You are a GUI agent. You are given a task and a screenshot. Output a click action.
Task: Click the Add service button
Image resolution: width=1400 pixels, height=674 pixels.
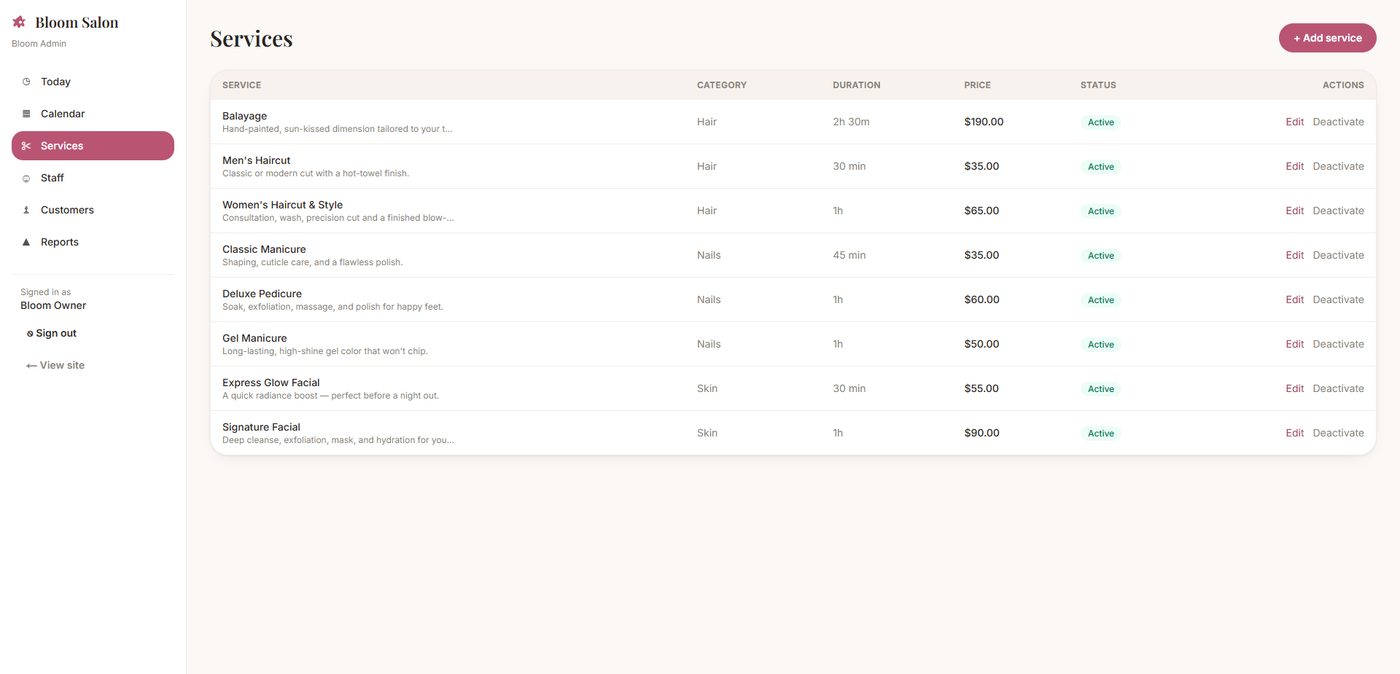1327,38
